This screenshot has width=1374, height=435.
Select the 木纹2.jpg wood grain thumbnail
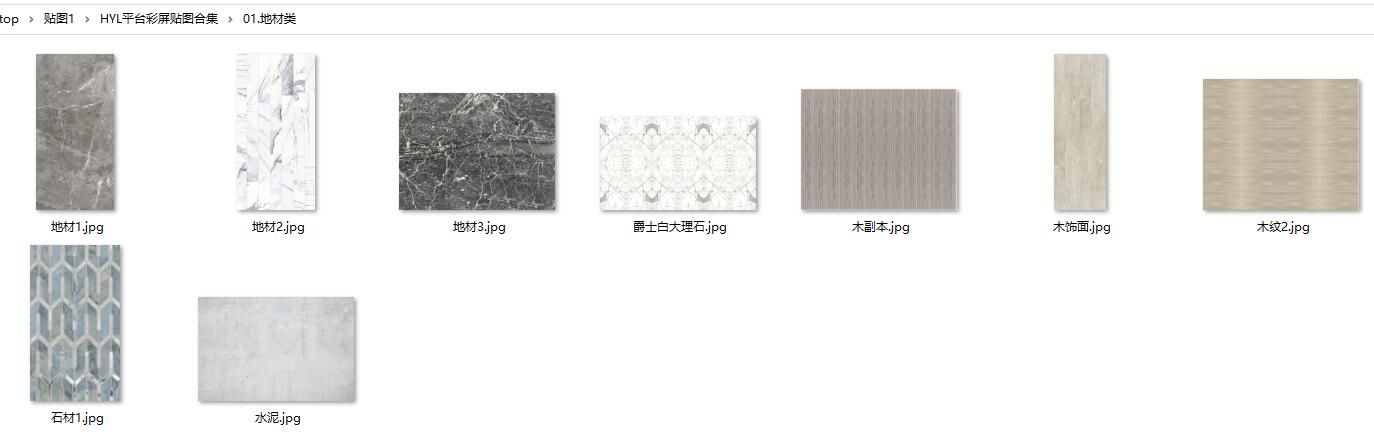tap(1281, 145)
